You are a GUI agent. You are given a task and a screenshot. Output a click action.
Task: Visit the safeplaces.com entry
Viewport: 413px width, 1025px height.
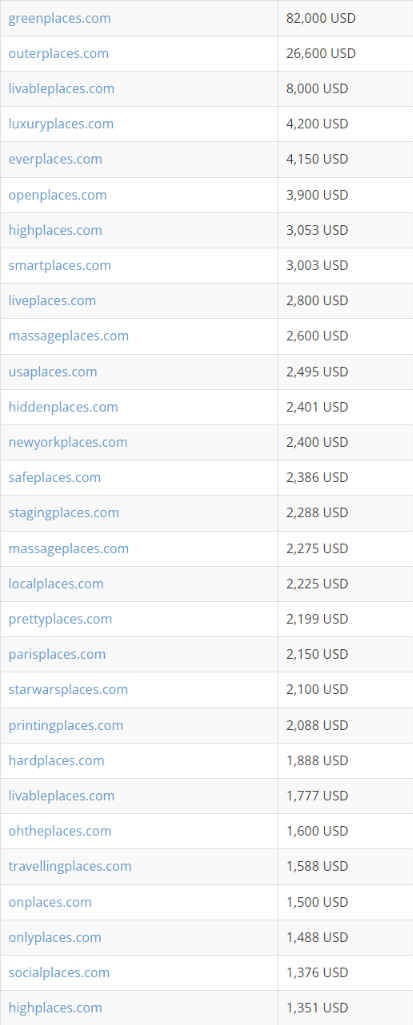pos(55,477)
